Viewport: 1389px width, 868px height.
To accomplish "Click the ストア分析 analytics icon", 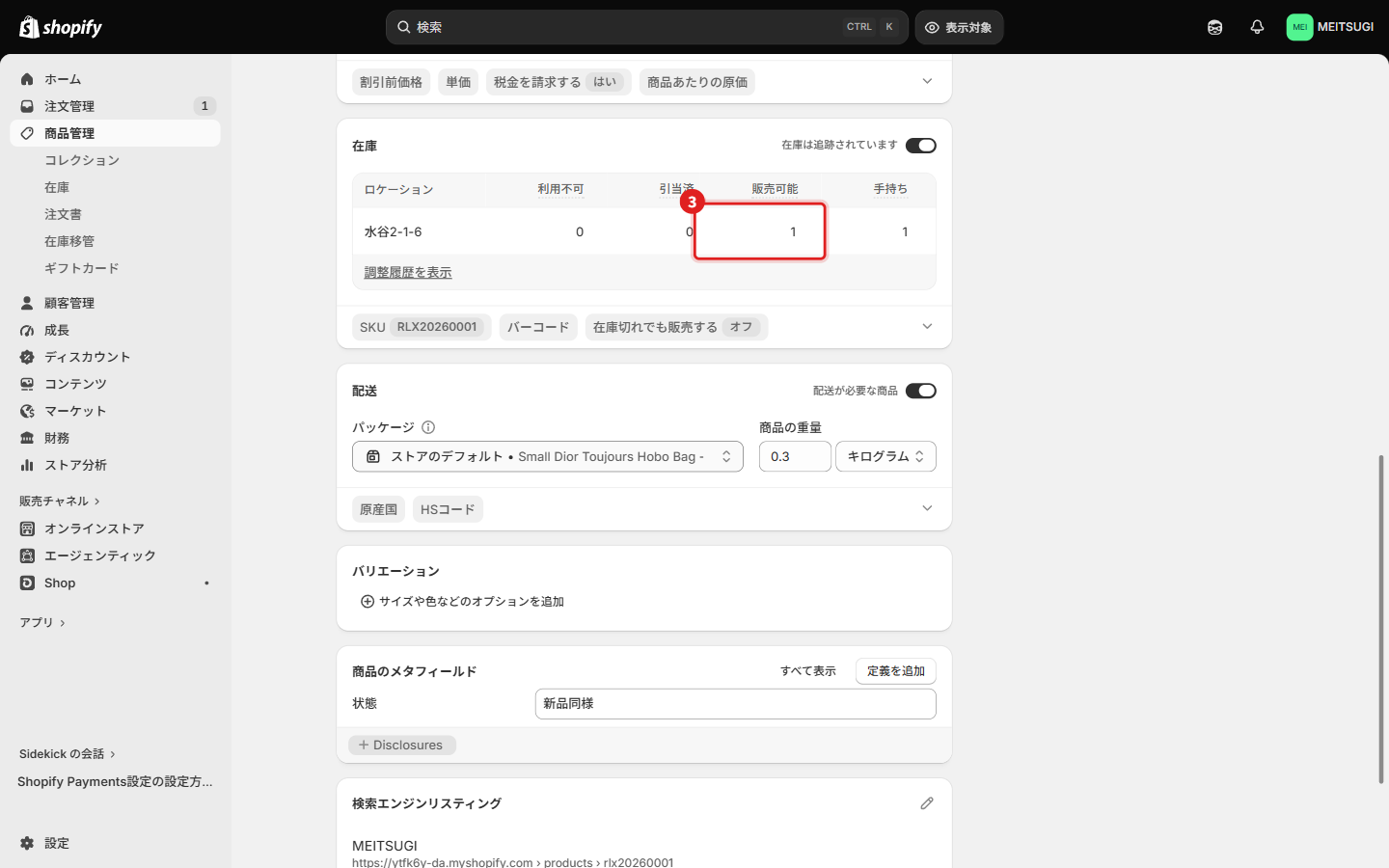I will click(27, 465).
